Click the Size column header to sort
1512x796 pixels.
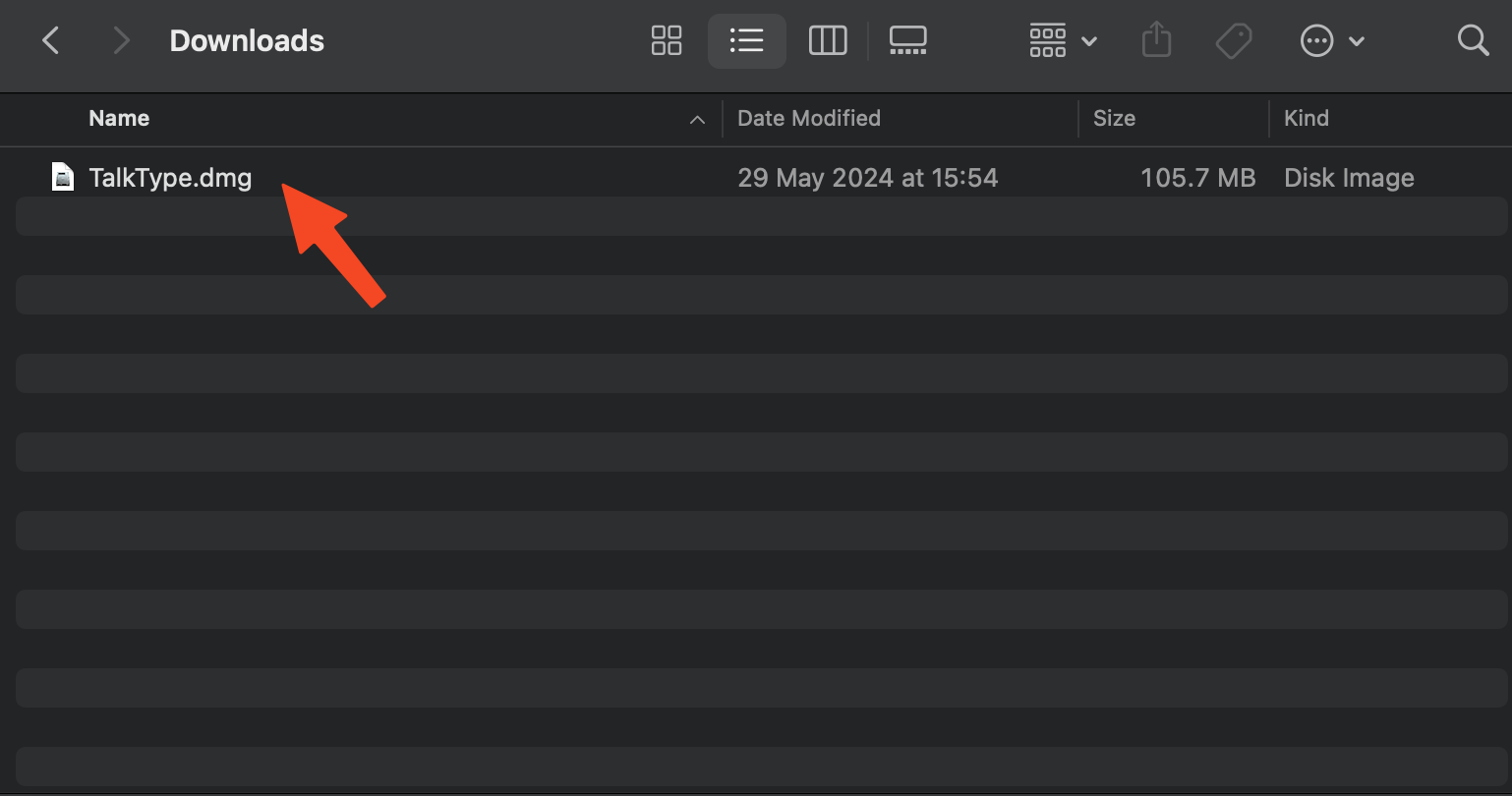[1114, 118]
